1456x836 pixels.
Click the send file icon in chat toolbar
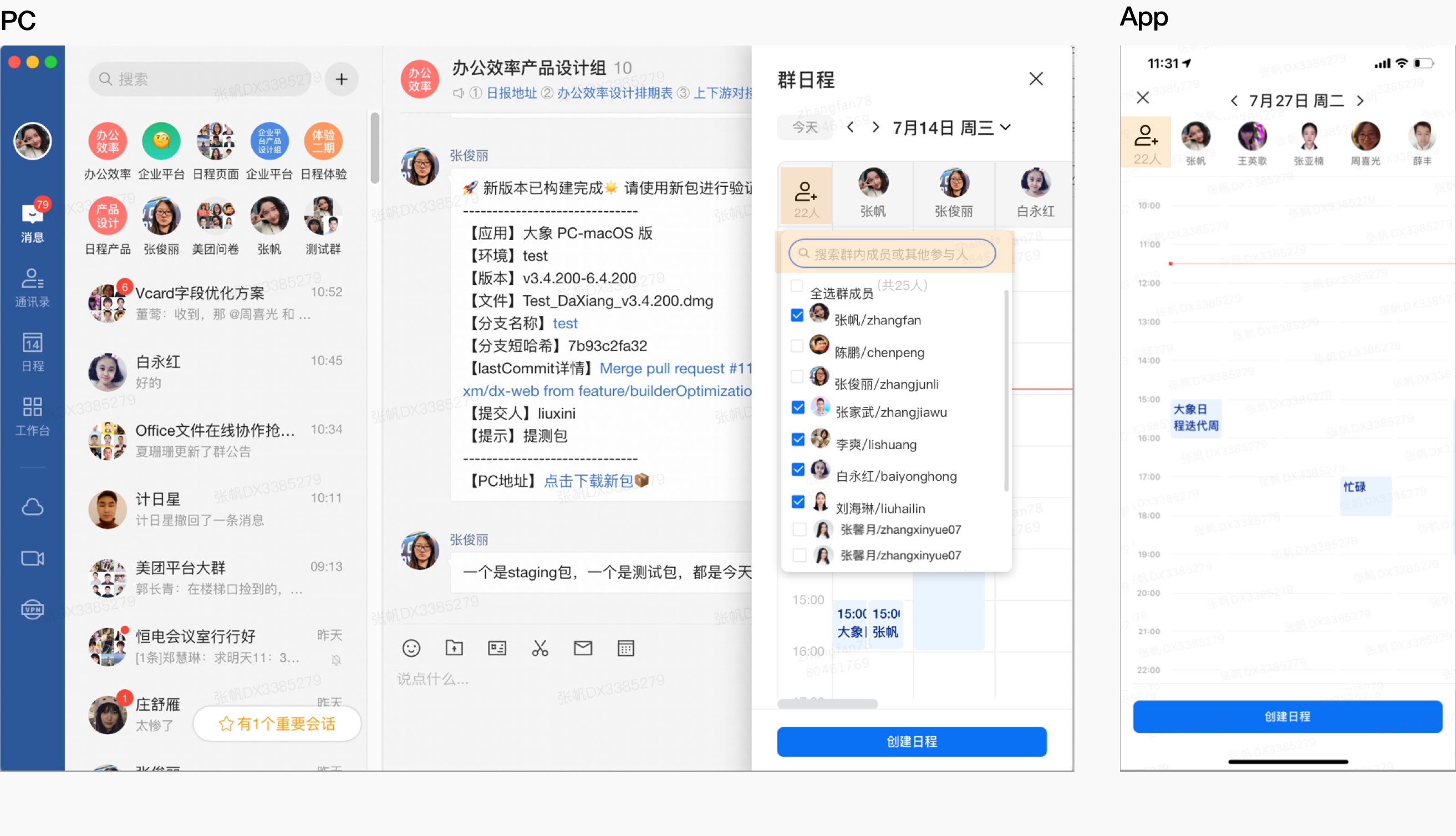pyautogui.click(x=454, y=648)
